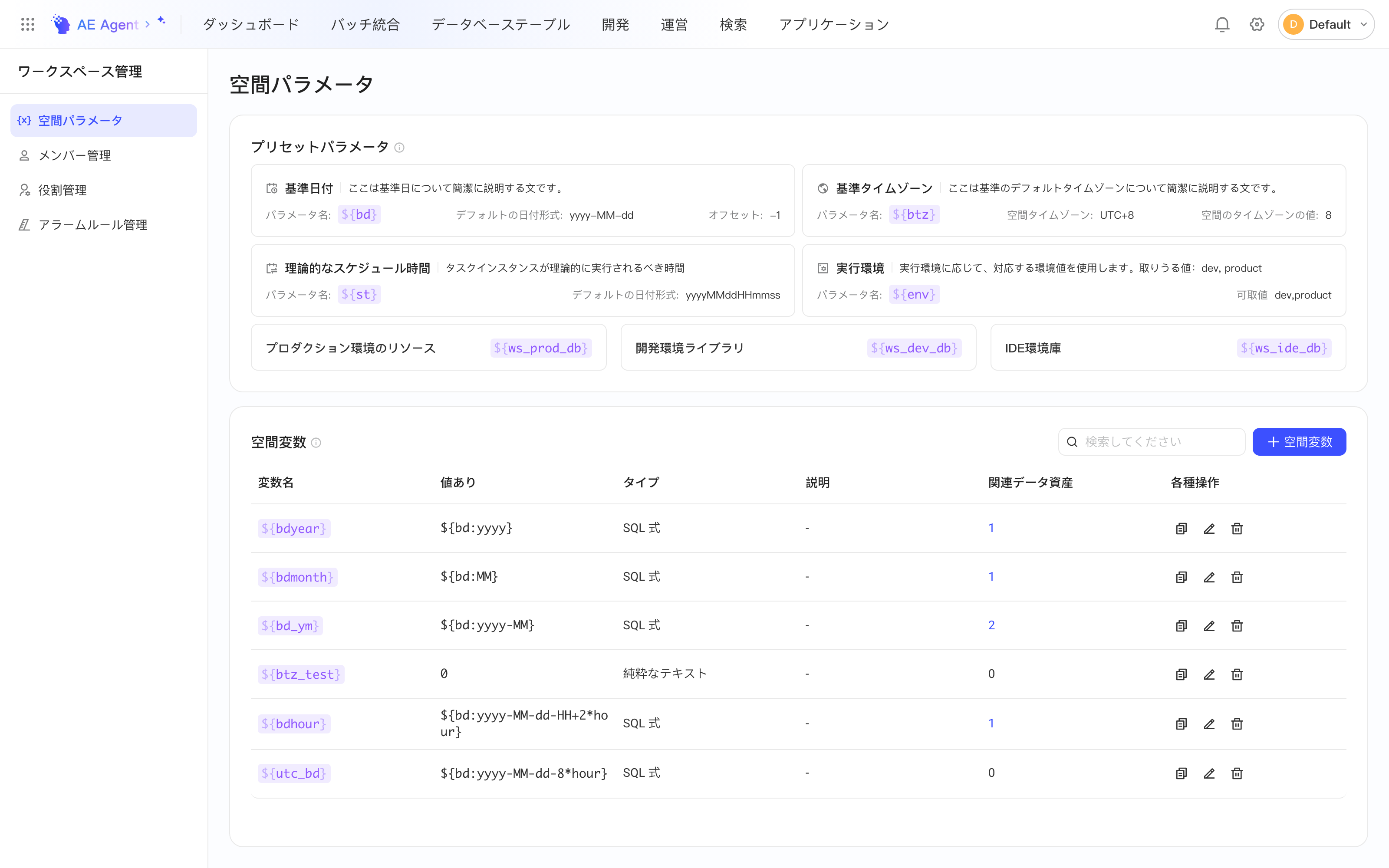
Task: Click the ${utc_bd} variable name tag
Action: (294, 773)
